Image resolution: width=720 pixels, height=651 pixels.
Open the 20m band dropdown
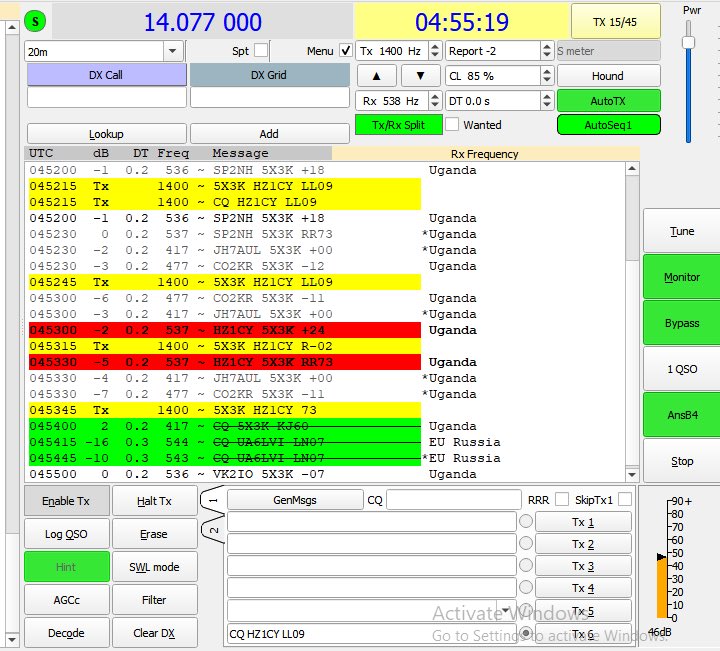[173, 51]
